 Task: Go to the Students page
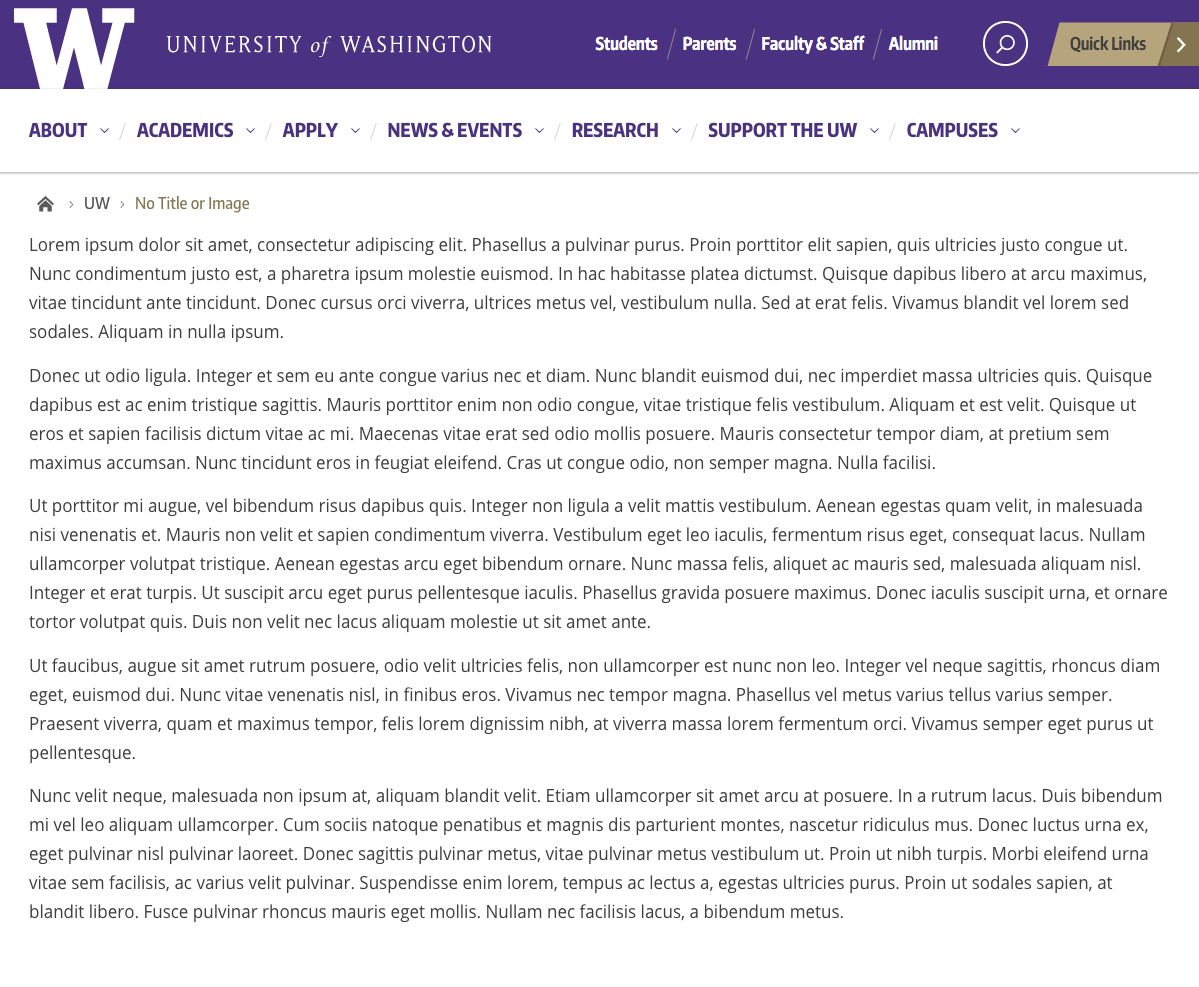tap(626, 44)
